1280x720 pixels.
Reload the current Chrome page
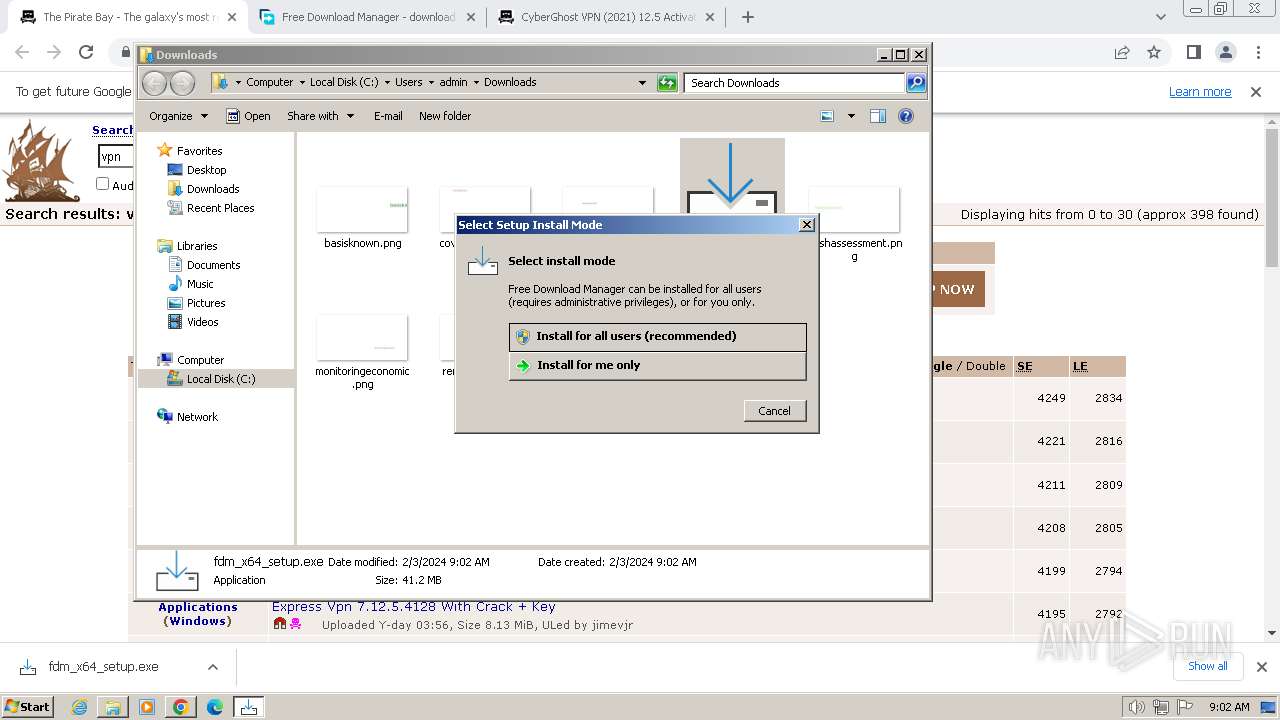tap(86, 52)
